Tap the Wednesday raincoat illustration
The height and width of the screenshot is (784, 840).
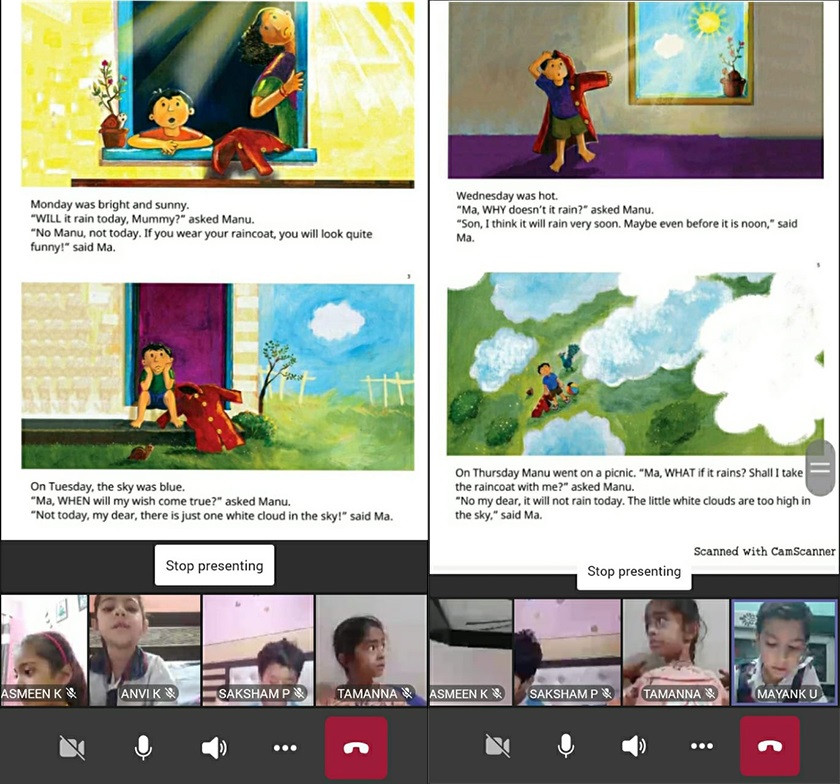point(635,89)
